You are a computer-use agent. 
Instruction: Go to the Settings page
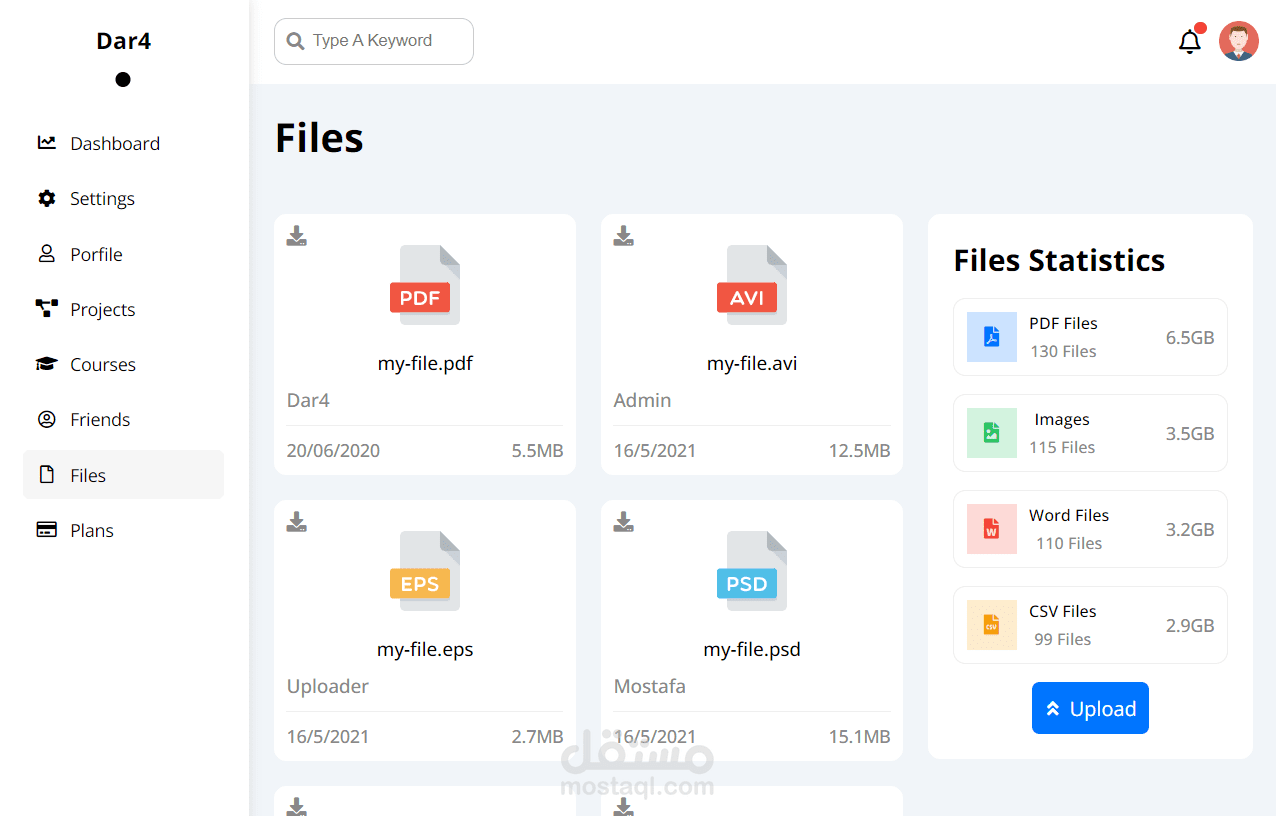[x=123, y=198]
